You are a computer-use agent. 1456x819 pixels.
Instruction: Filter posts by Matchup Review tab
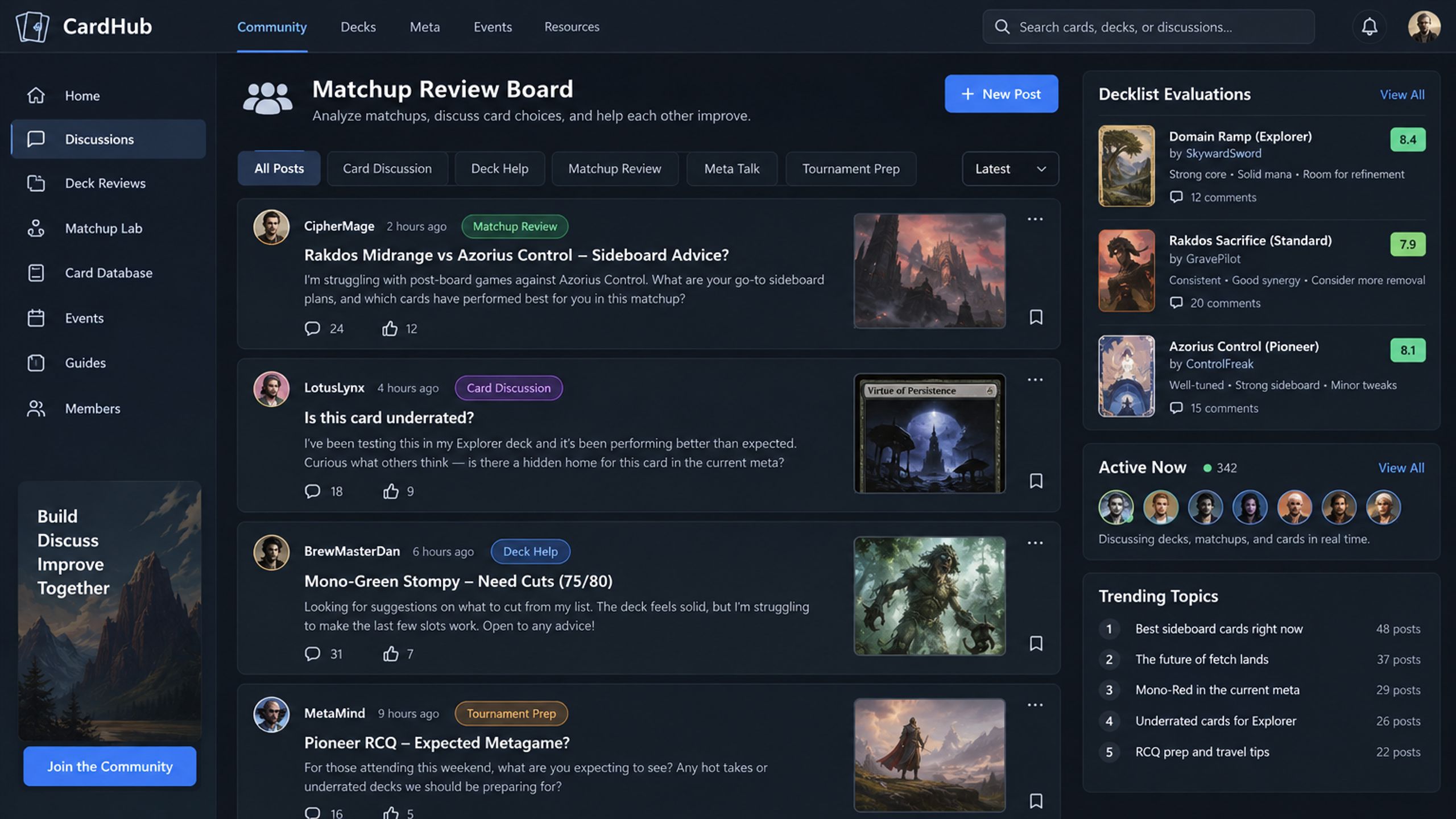point(614,168)
